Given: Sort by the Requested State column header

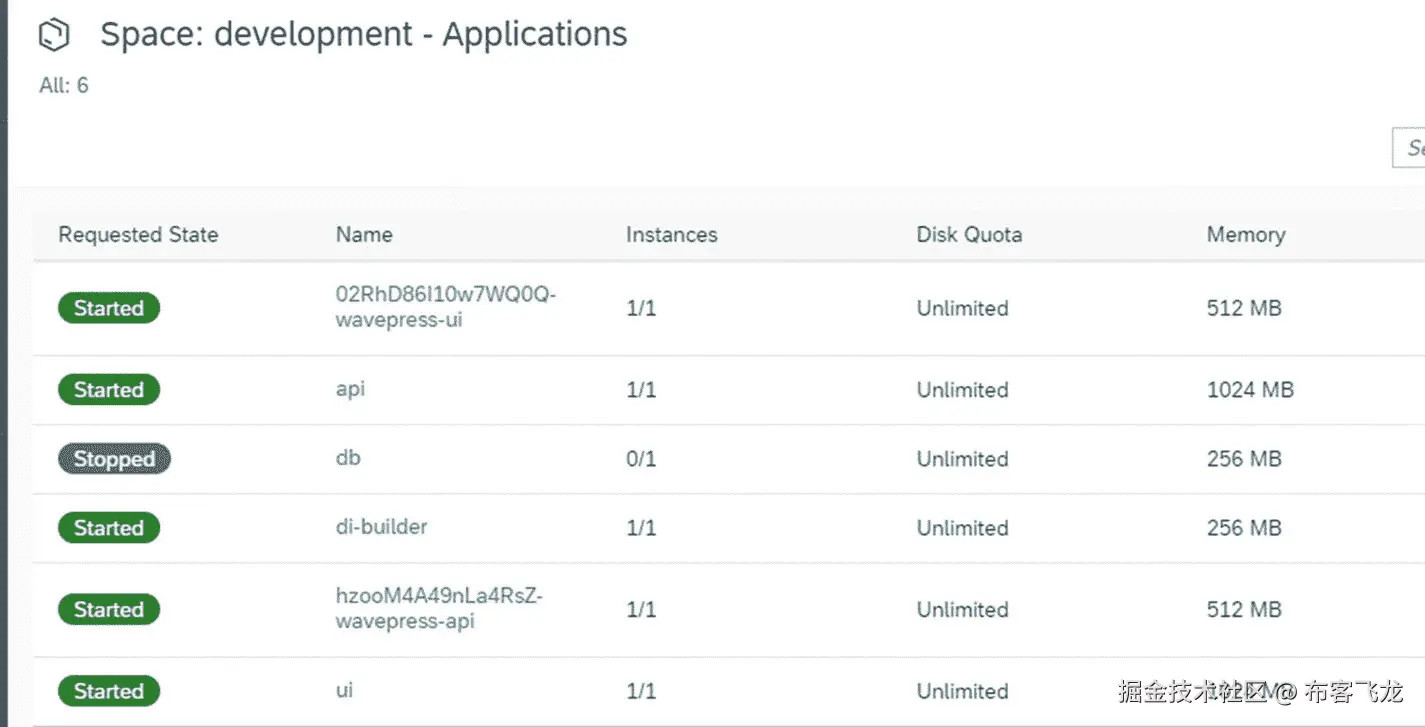Looking at the screenshot, I should coord(138,235).
